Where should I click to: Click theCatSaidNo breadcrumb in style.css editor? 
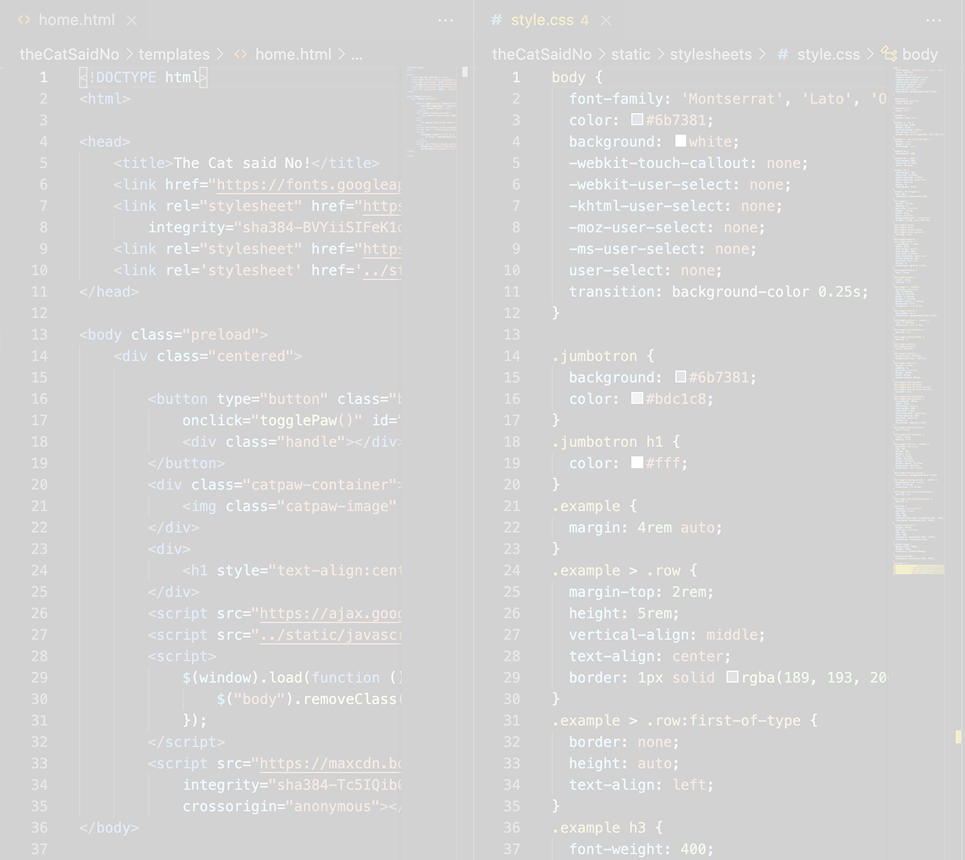coord(542,54)
